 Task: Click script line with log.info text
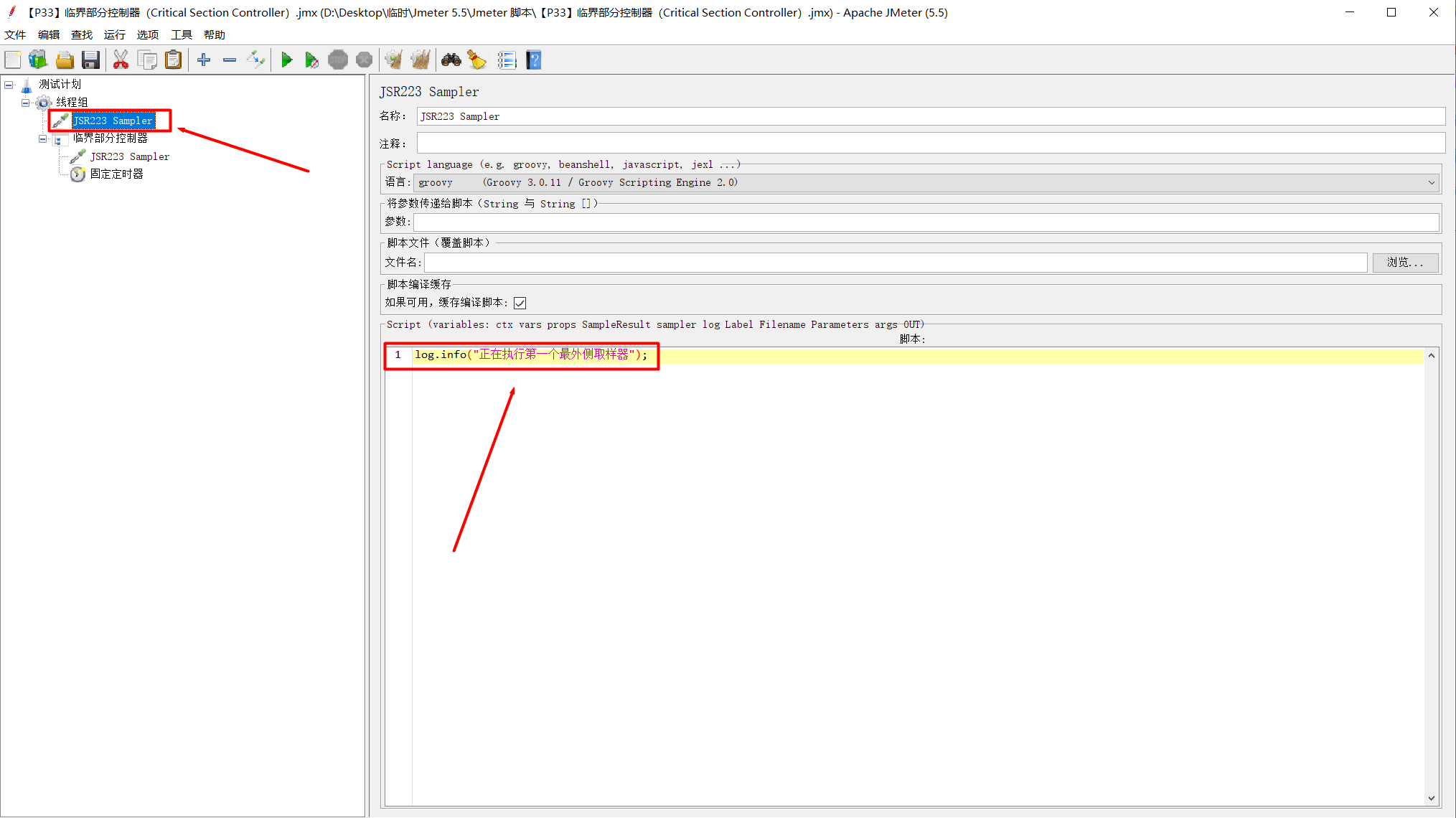[531, 355]
